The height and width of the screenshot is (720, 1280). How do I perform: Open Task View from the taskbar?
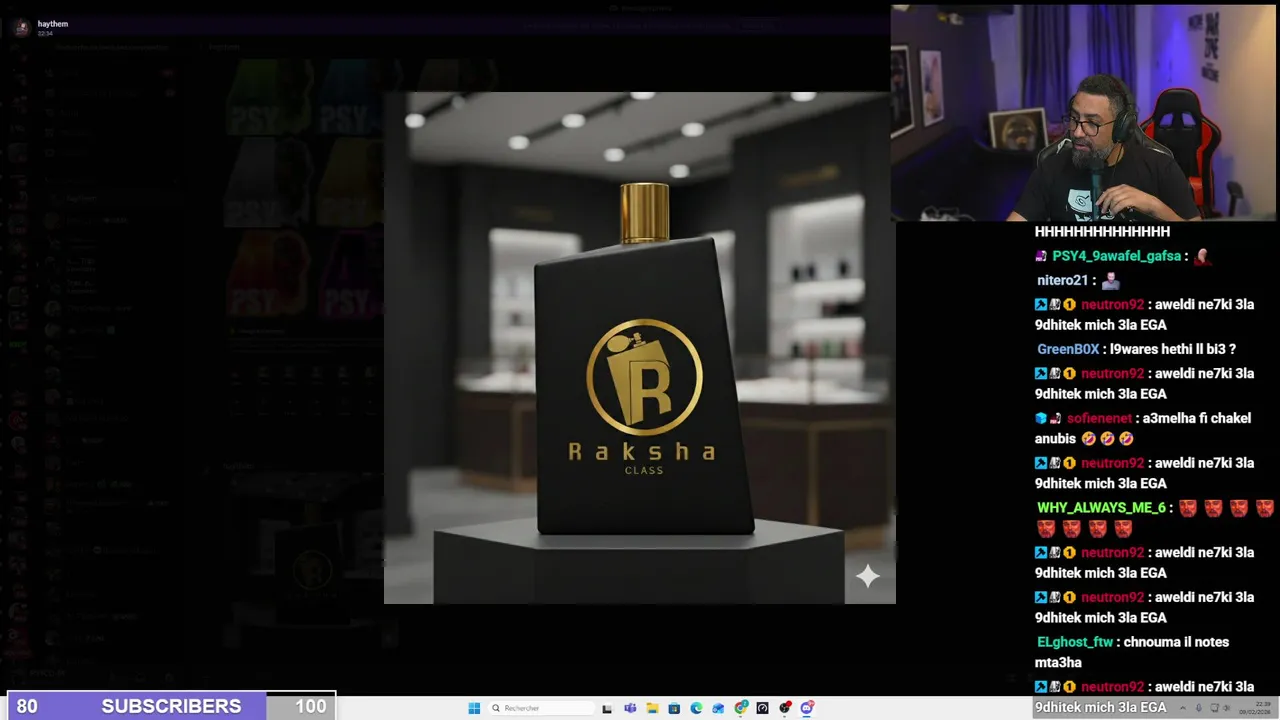click(607, 708)
